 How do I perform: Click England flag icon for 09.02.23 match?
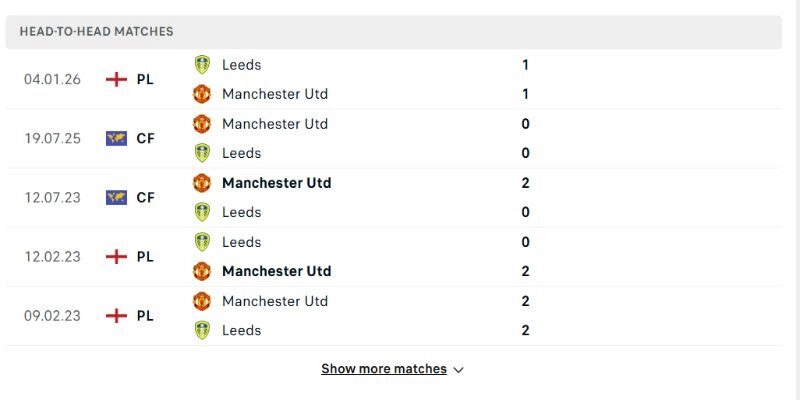point(116,315)
